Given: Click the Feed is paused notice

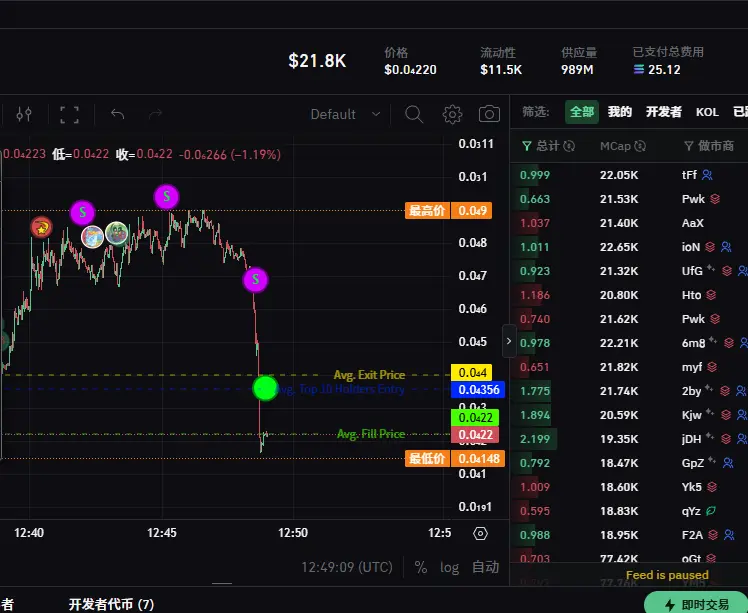Looking at the screenshot, I should tap(667, 575).
